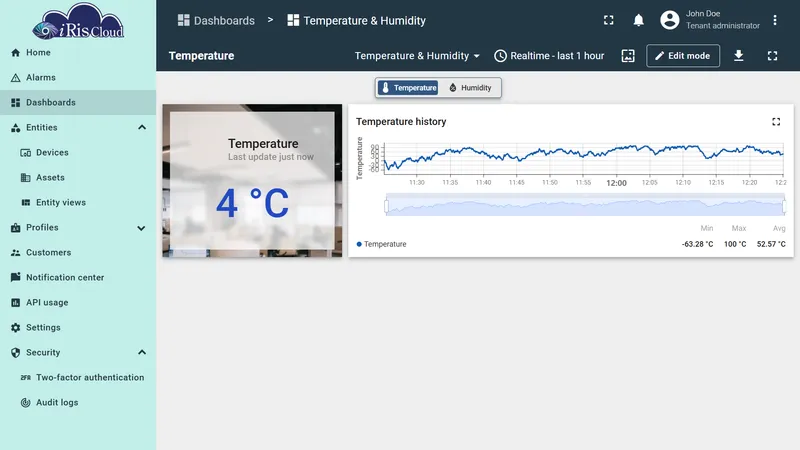Click the Avg value 52.57 °C
The width and height of the screenshot is (800, 450).
(x=771, y=244)
